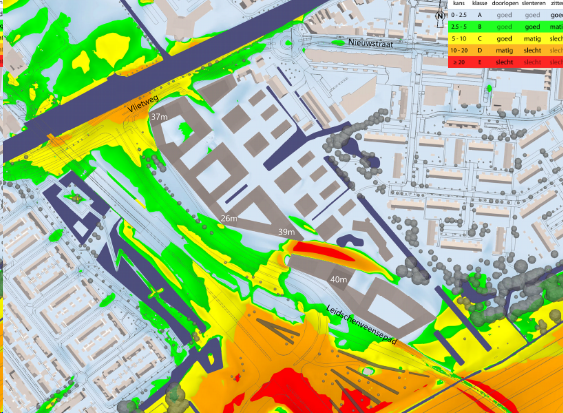
Task: Click the '0 - 2.5' legend value
Action: 459,15
